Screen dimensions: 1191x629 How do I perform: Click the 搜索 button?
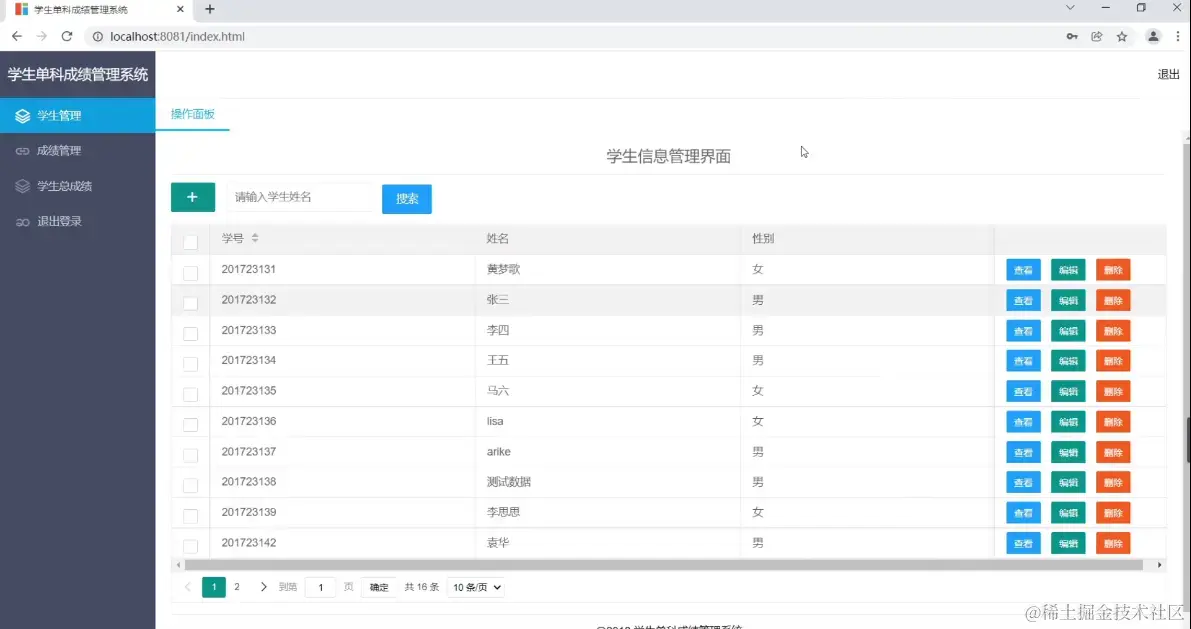coord(407,199)
